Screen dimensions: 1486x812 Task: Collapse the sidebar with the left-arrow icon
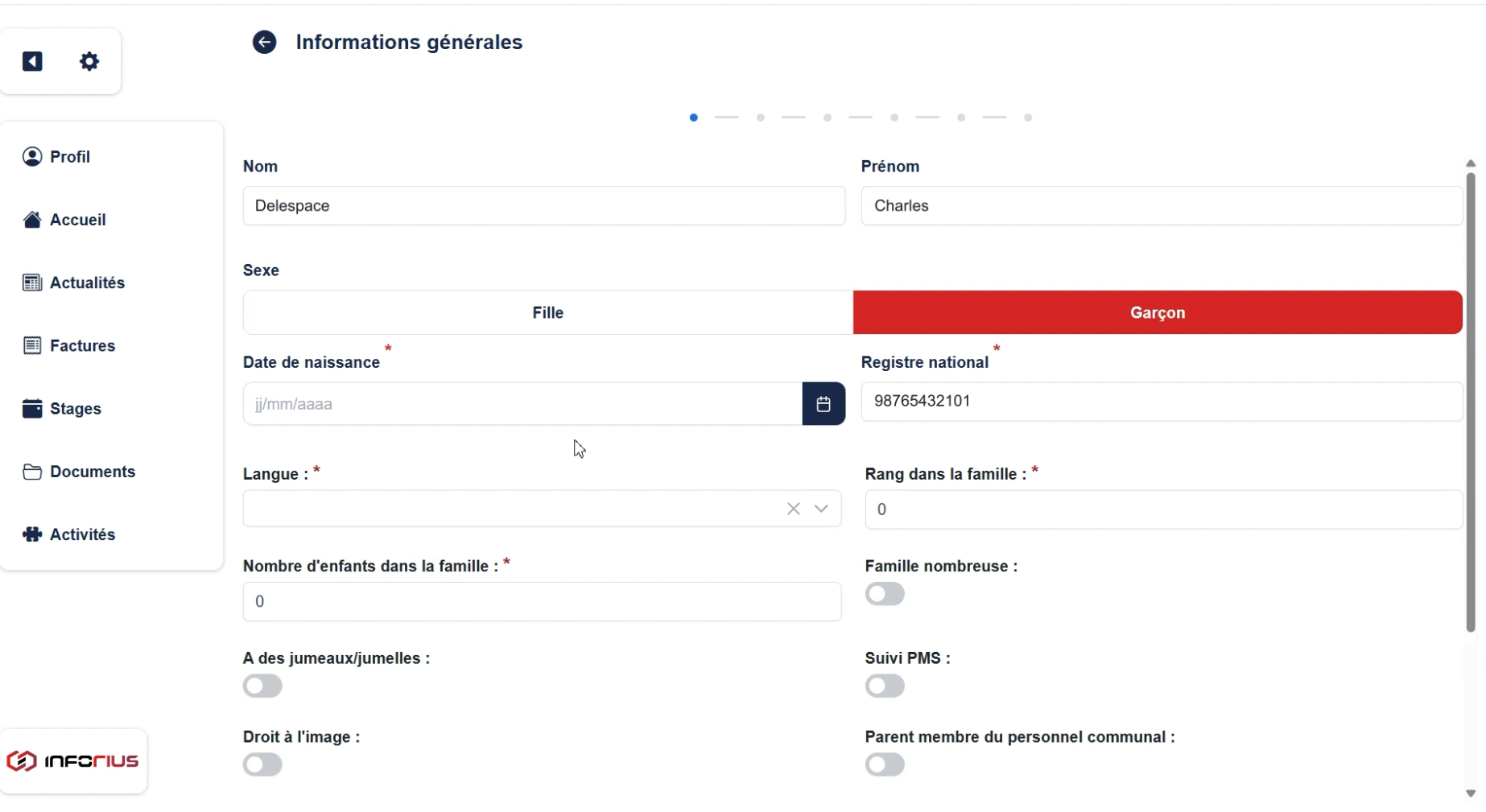(32, 61)
